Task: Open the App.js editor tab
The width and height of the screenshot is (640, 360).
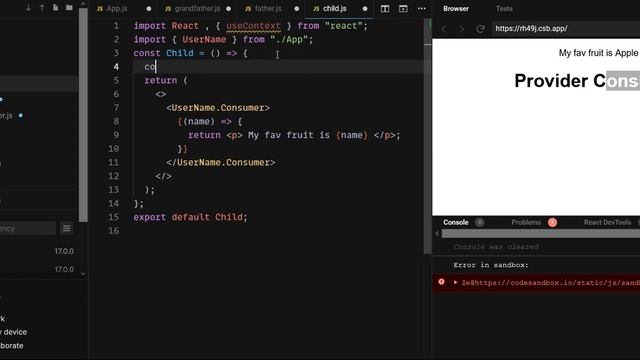Action: (x=117, y=9)
